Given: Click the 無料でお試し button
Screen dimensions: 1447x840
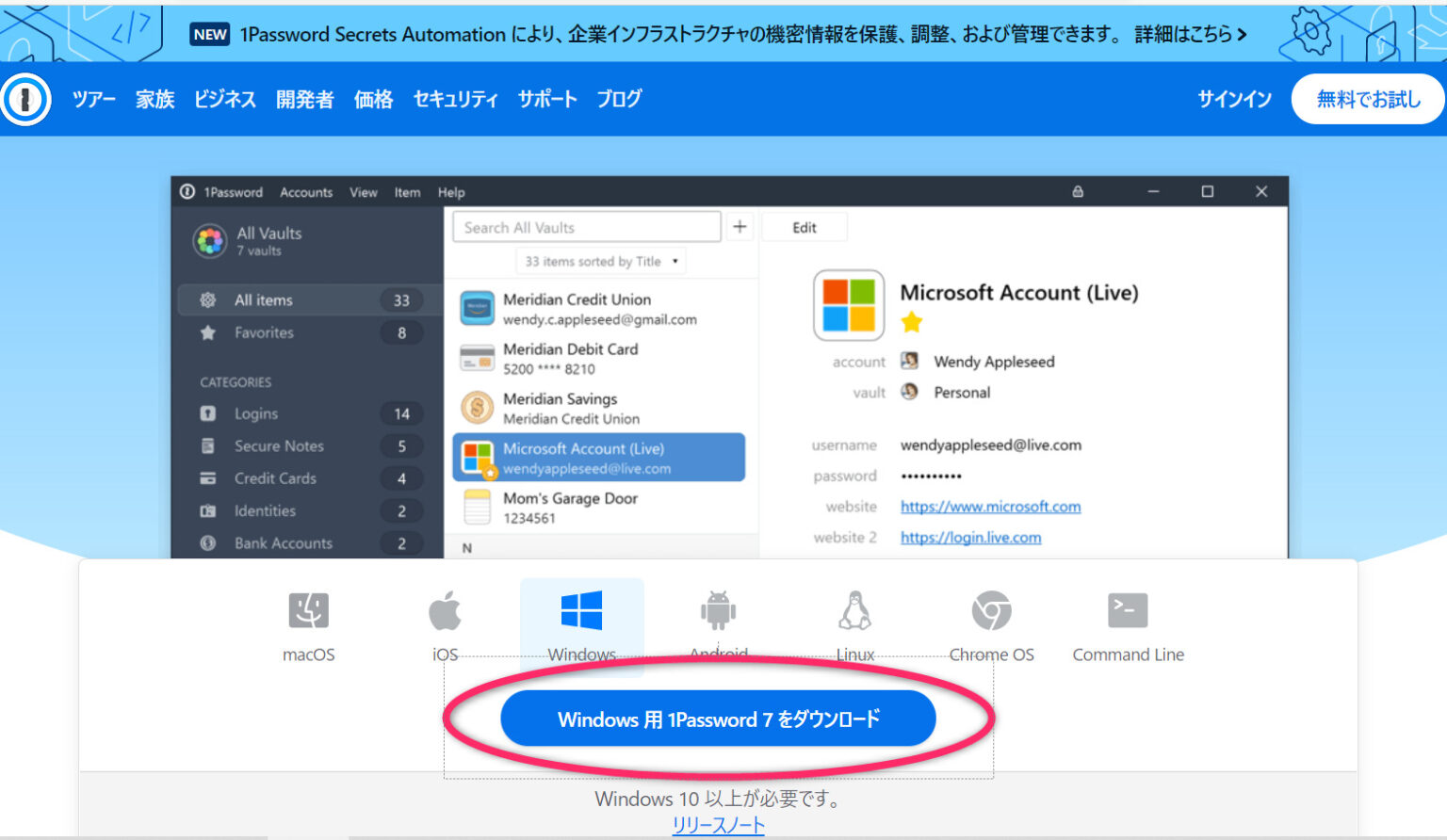Looking at the screenshot, I should (1368, 99).
